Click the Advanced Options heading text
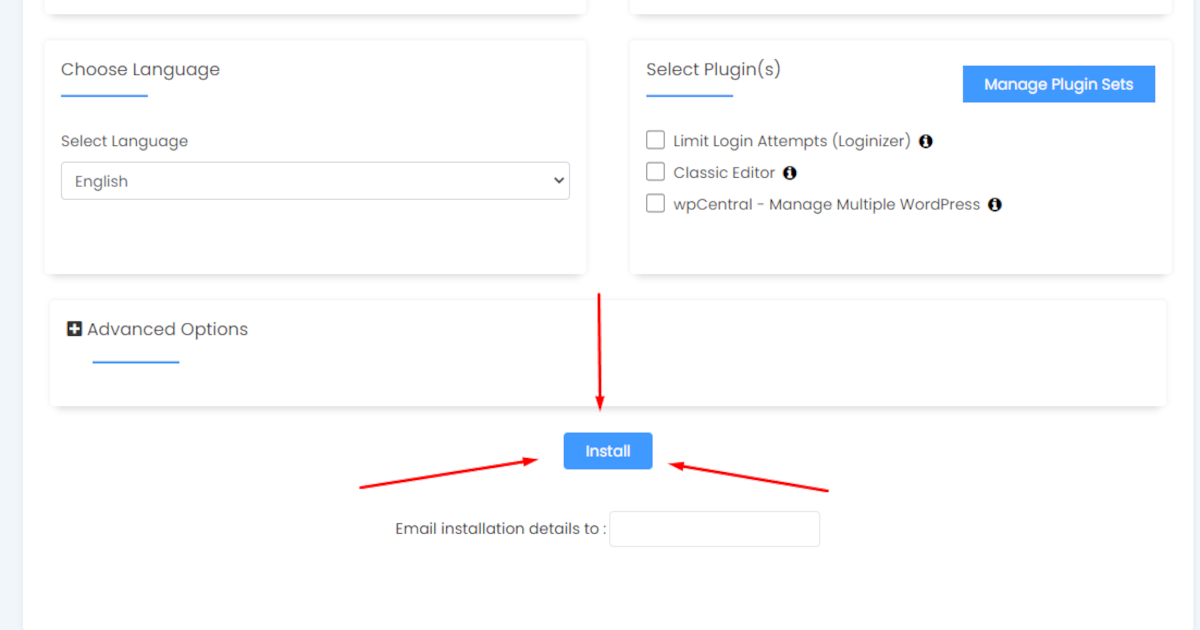The image size is (1200, 630). click(x=167, y=329)
